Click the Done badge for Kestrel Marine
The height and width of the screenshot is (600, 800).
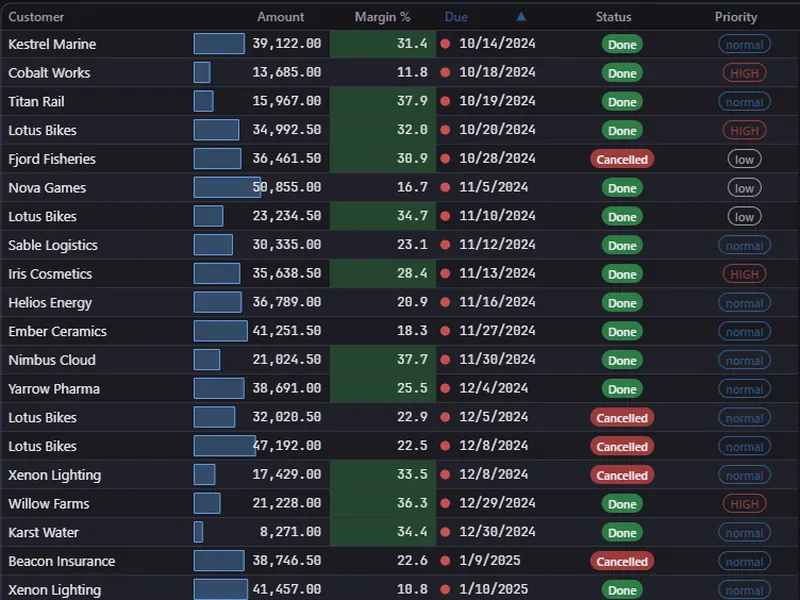tap(622, 44)
